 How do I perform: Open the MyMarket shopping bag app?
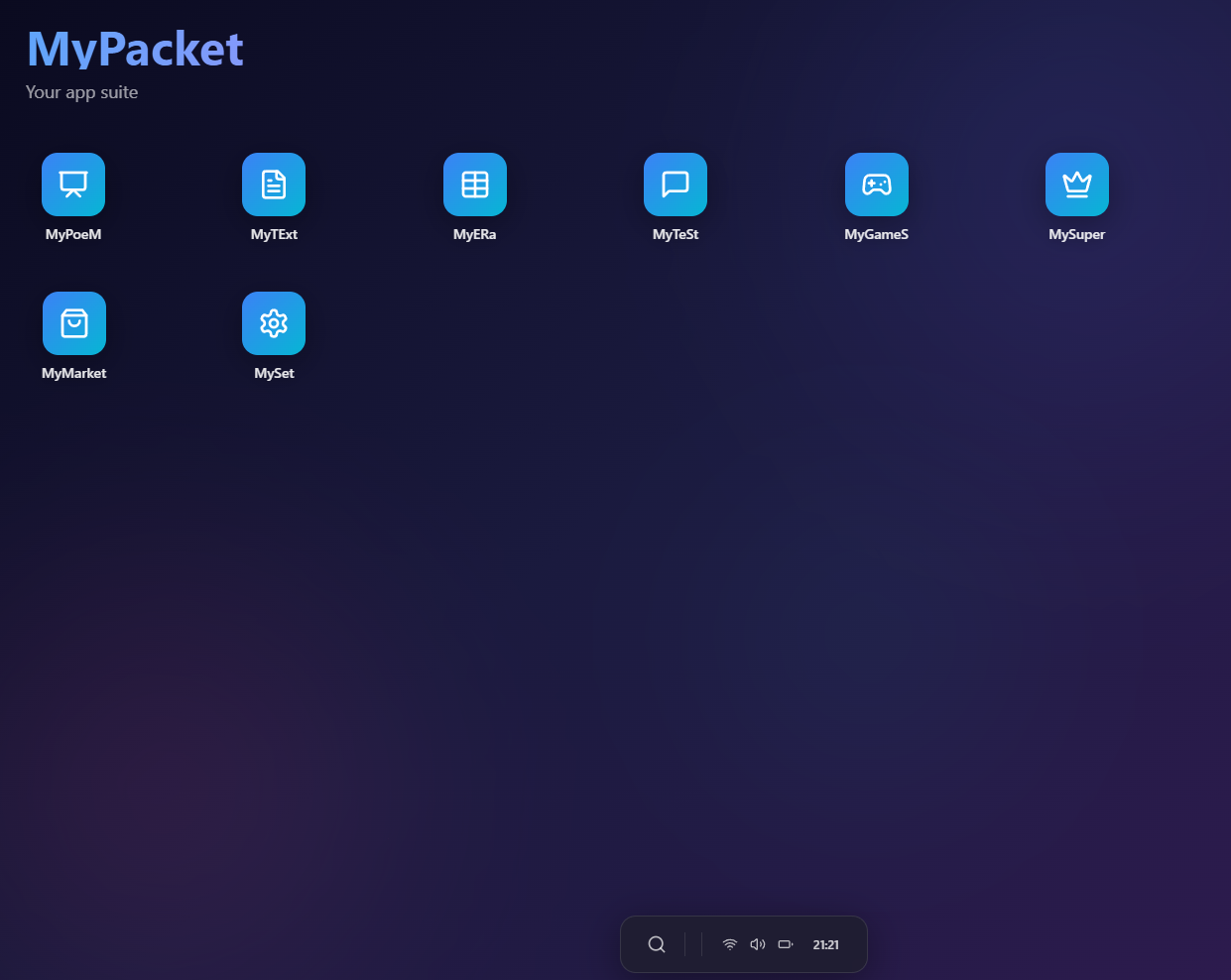point(73,322)
